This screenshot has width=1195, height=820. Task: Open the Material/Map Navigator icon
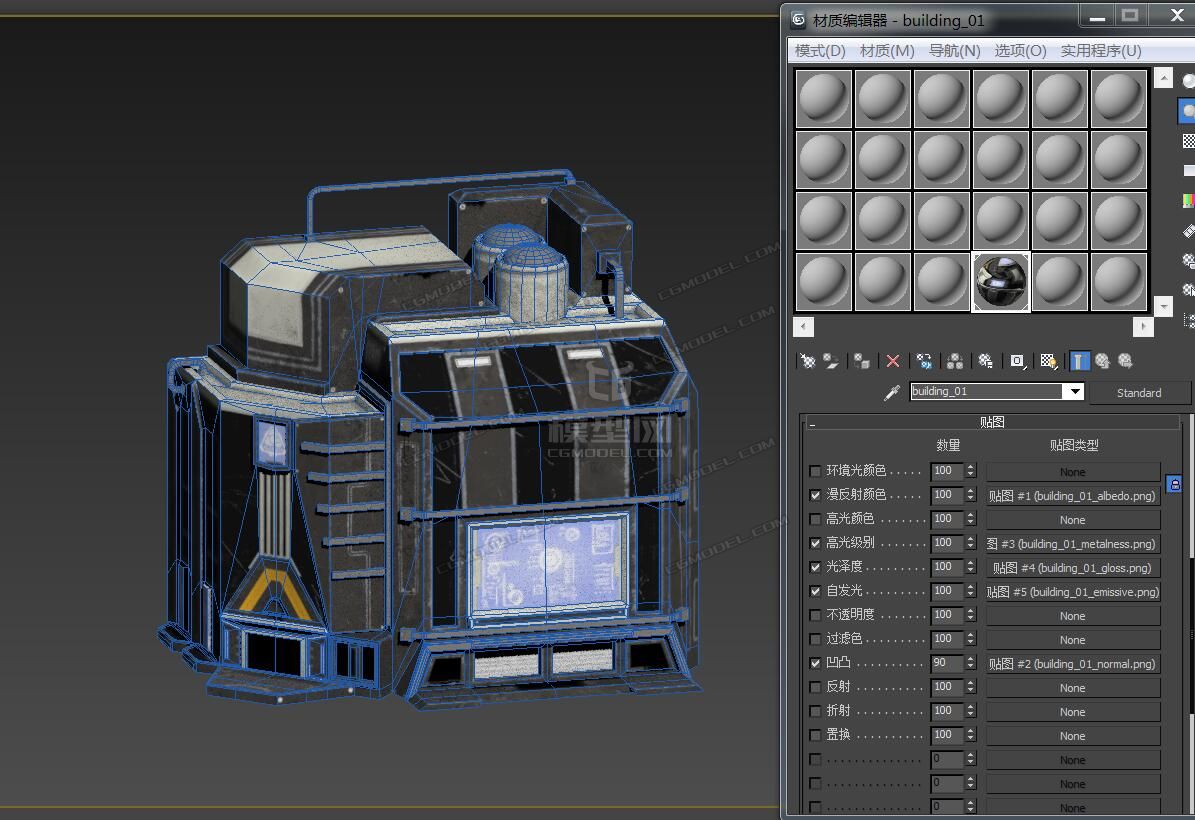point(1187,320)
